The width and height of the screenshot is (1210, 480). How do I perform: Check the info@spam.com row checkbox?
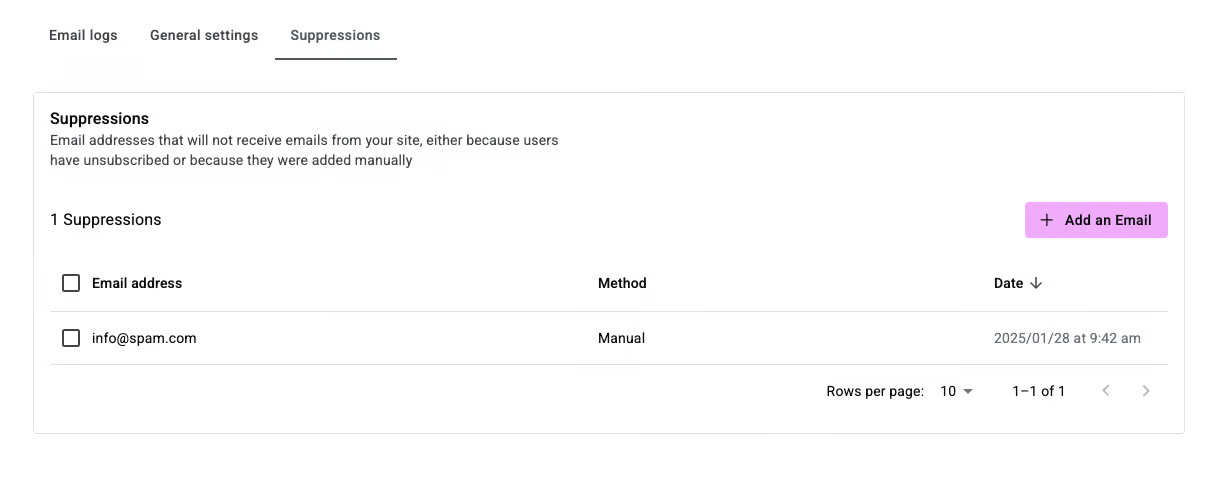pyautogui.click(x=71, y=338)
